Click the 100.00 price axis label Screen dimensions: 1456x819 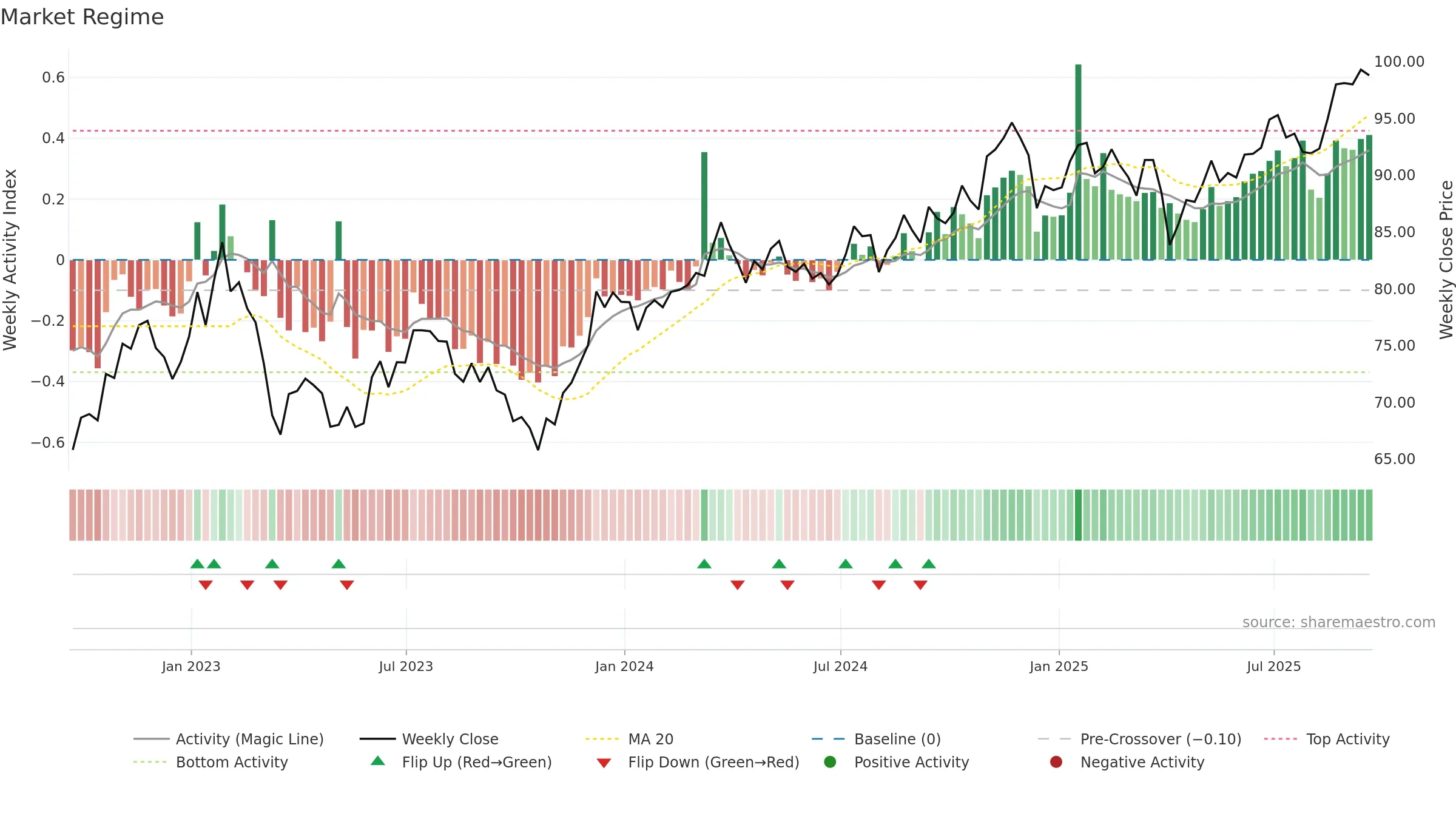[1399, 62]
